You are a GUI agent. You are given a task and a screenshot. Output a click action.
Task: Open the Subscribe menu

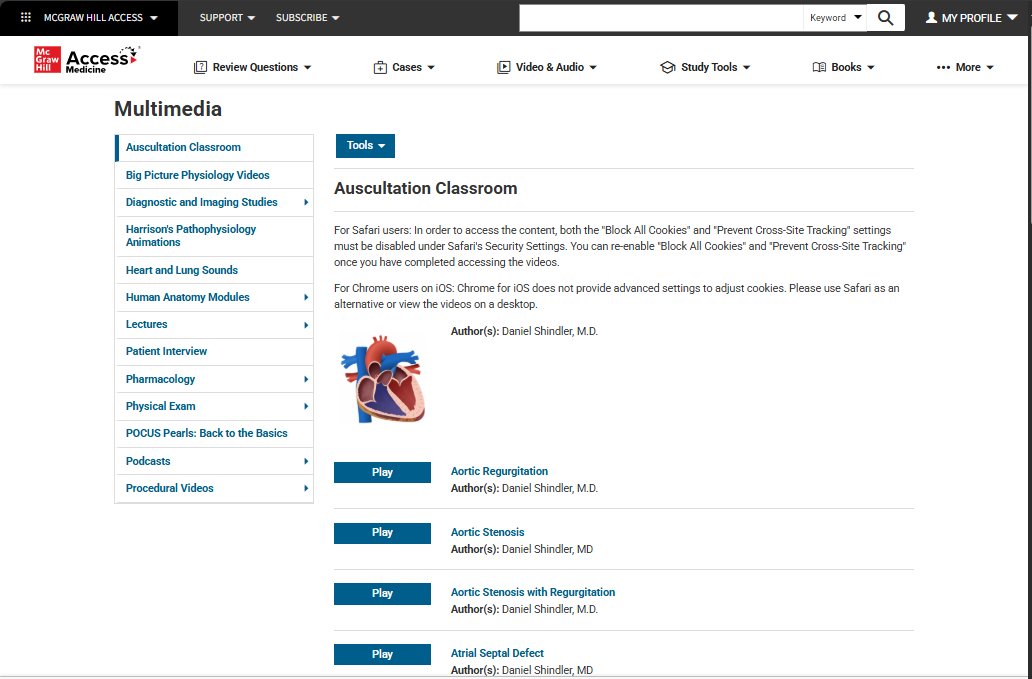pos(307,18)
